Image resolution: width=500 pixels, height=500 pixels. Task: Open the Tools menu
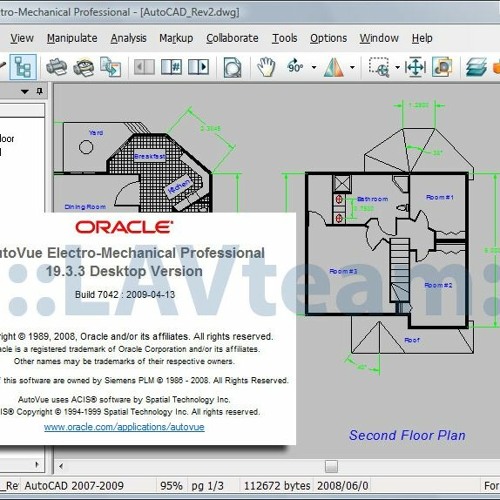click(x=284, y=38)
